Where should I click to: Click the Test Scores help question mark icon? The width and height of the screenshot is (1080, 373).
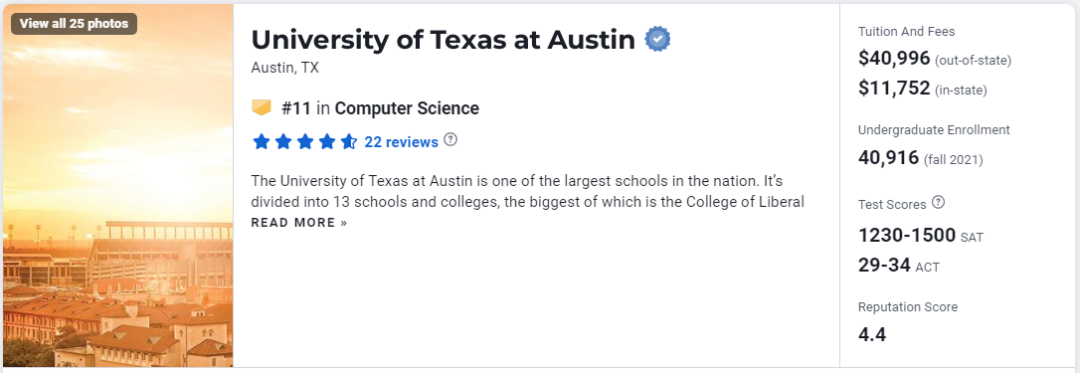pos(938,203)
